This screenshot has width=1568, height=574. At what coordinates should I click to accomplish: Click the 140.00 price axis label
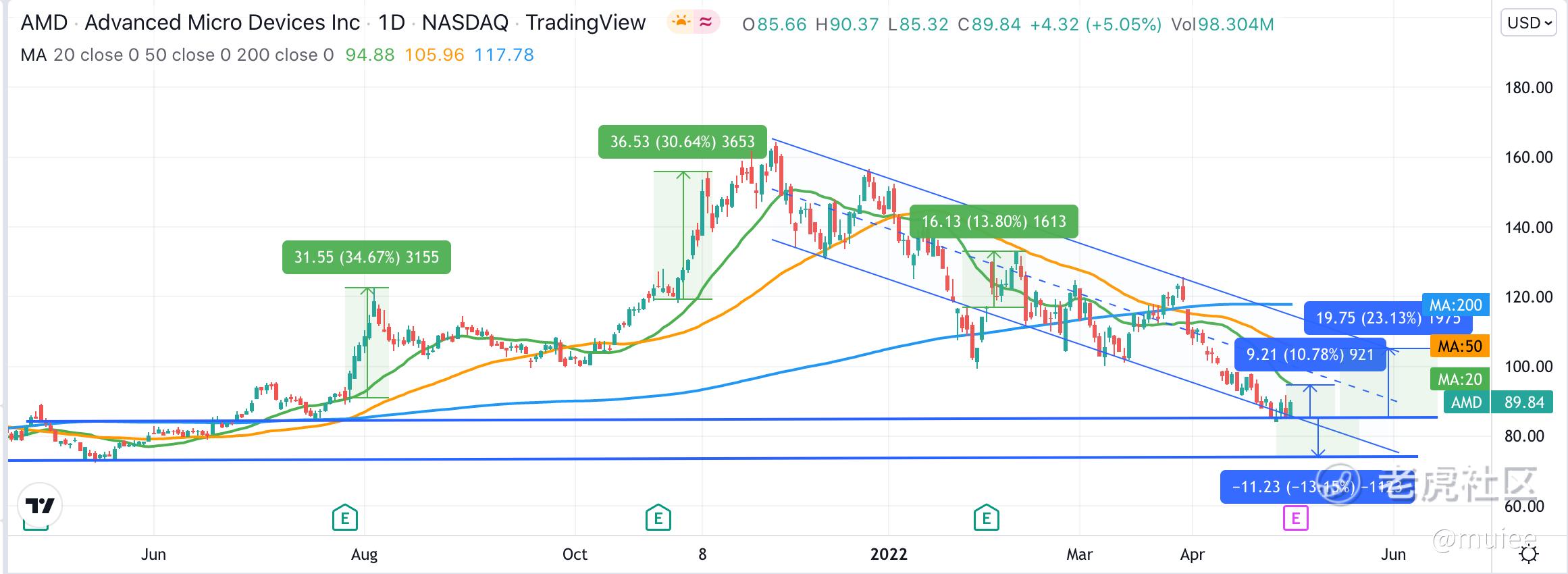click(x=1529, y=228)
